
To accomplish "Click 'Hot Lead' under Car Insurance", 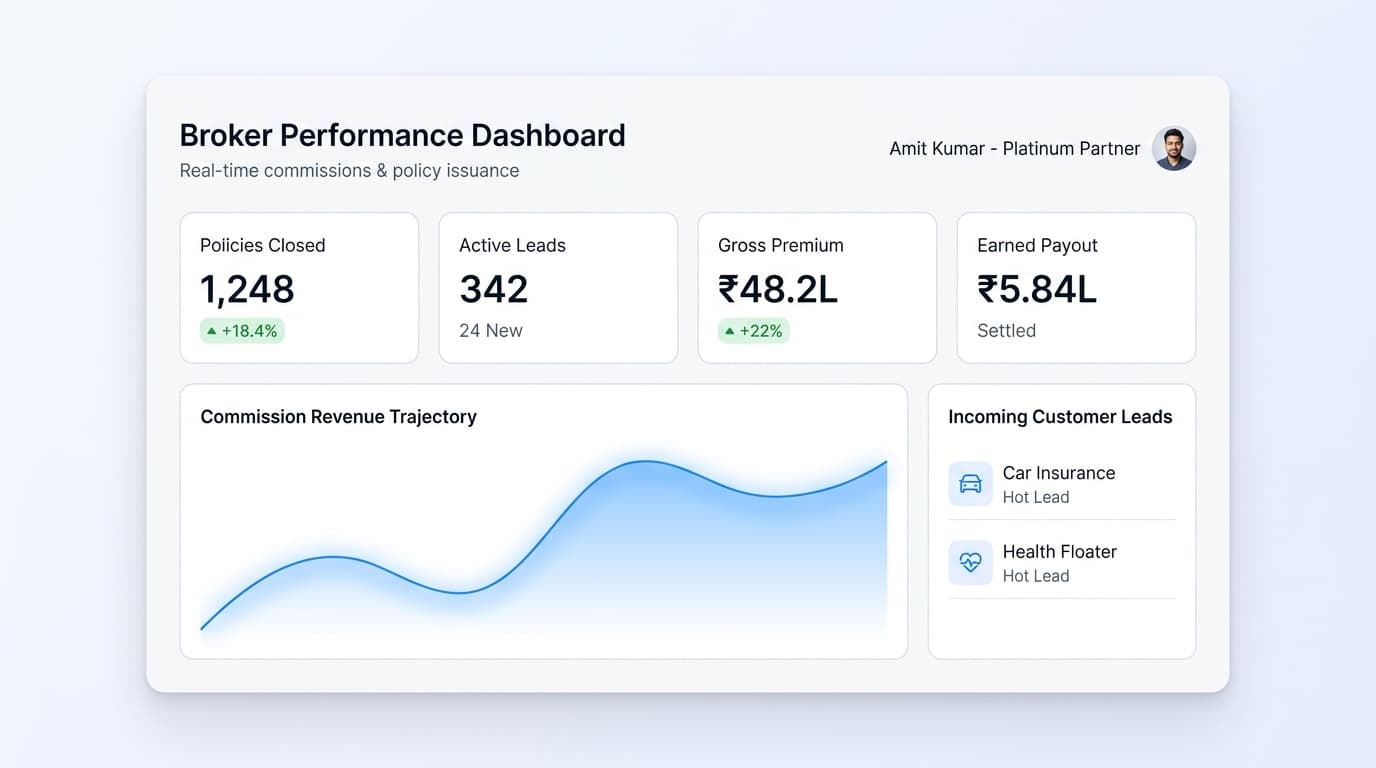I will pyautogui.click(x=1036, y=497).
